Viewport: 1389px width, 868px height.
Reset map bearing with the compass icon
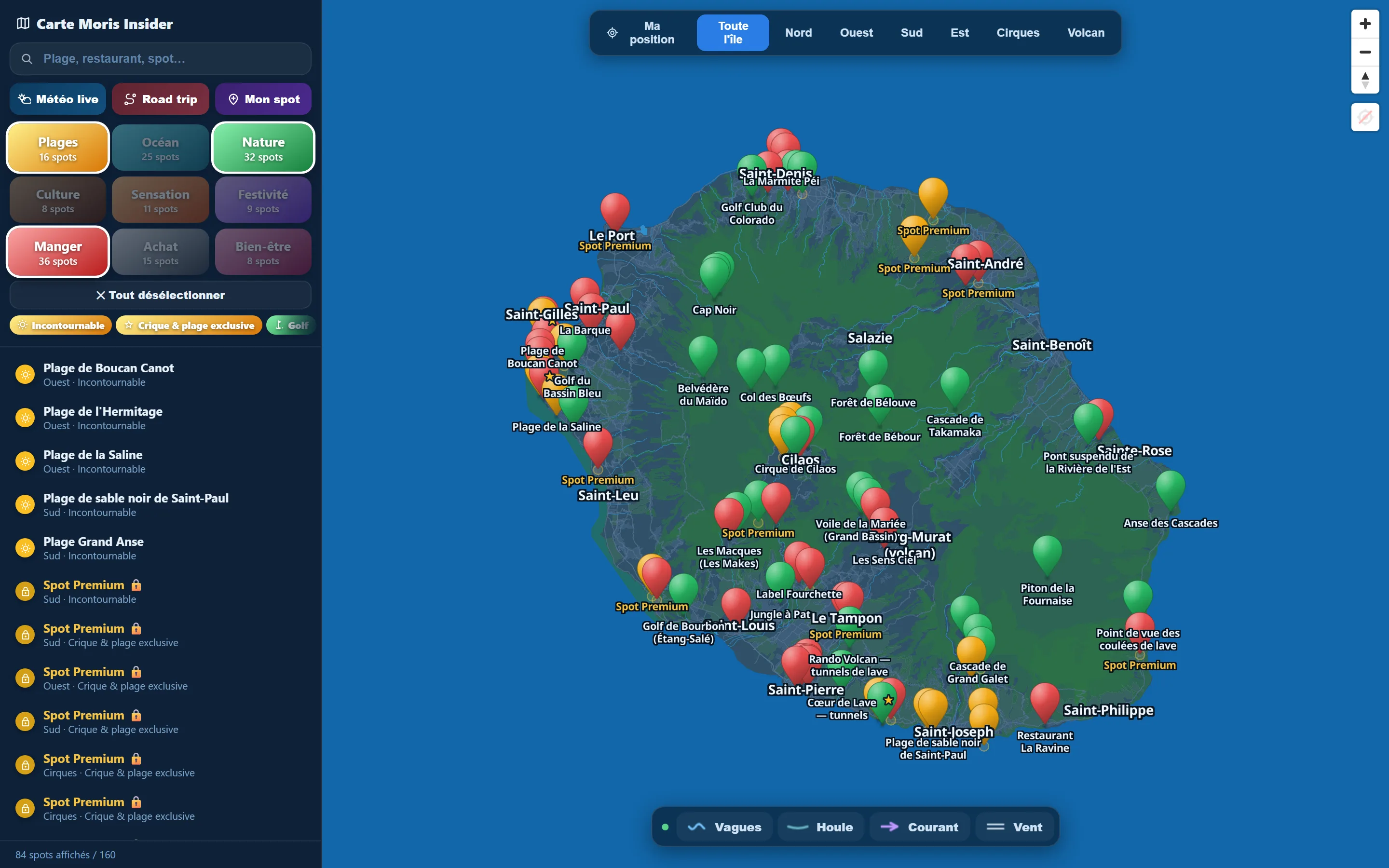click(x=1365, y=80)
